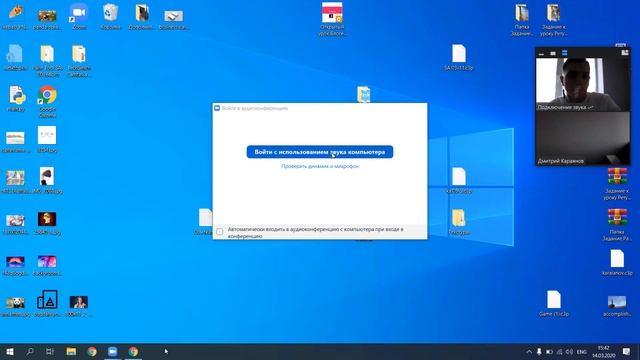Open Windows taskbar search
Viewport: 640px width, 360px height.
tap(30, 351)
